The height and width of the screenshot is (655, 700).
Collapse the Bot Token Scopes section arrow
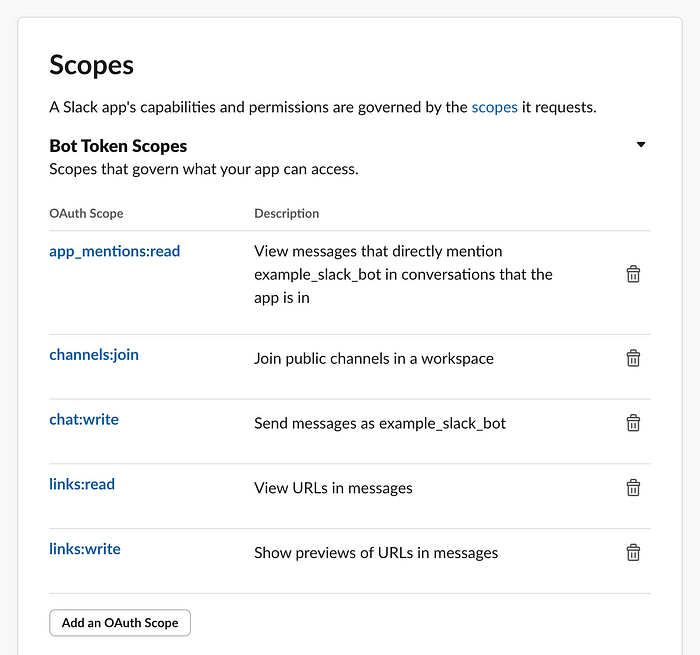(x=641, y=145)
